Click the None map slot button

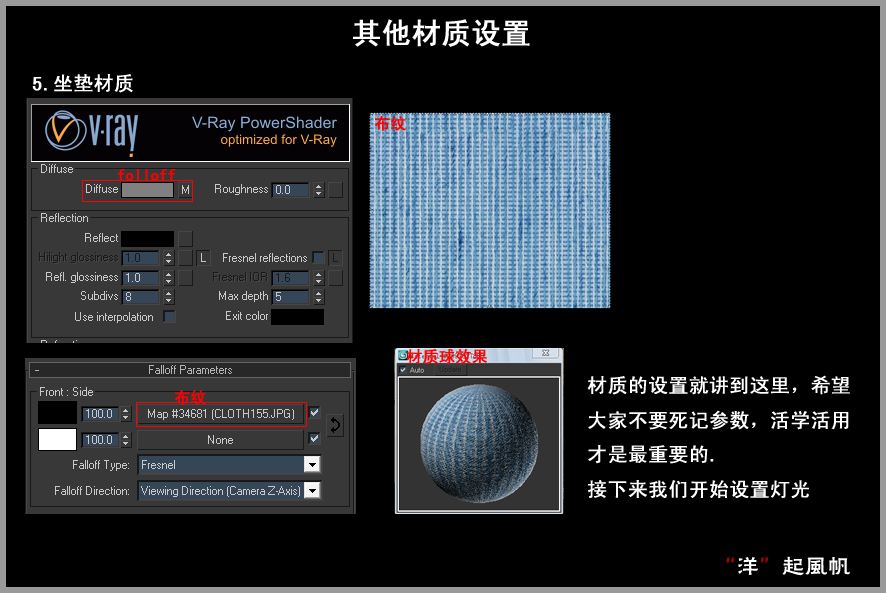pos(221,440)
